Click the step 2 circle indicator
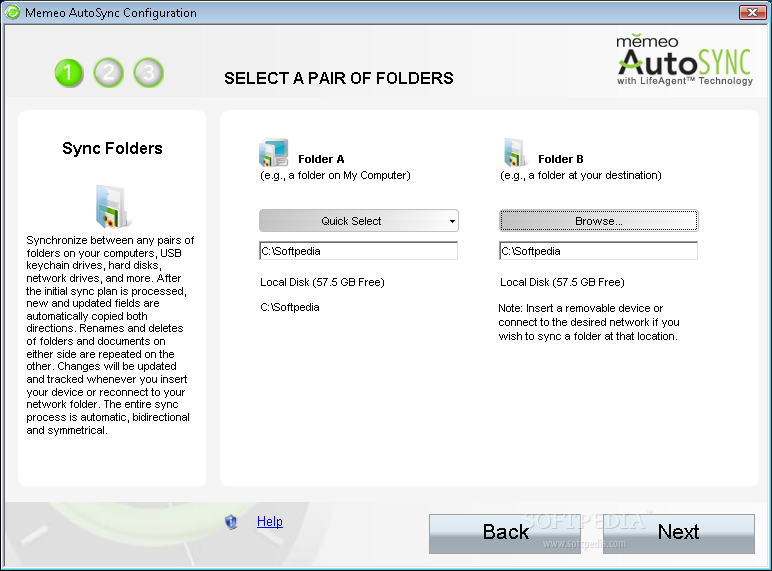This screenshot has width=772, height=571. point(108,73)
